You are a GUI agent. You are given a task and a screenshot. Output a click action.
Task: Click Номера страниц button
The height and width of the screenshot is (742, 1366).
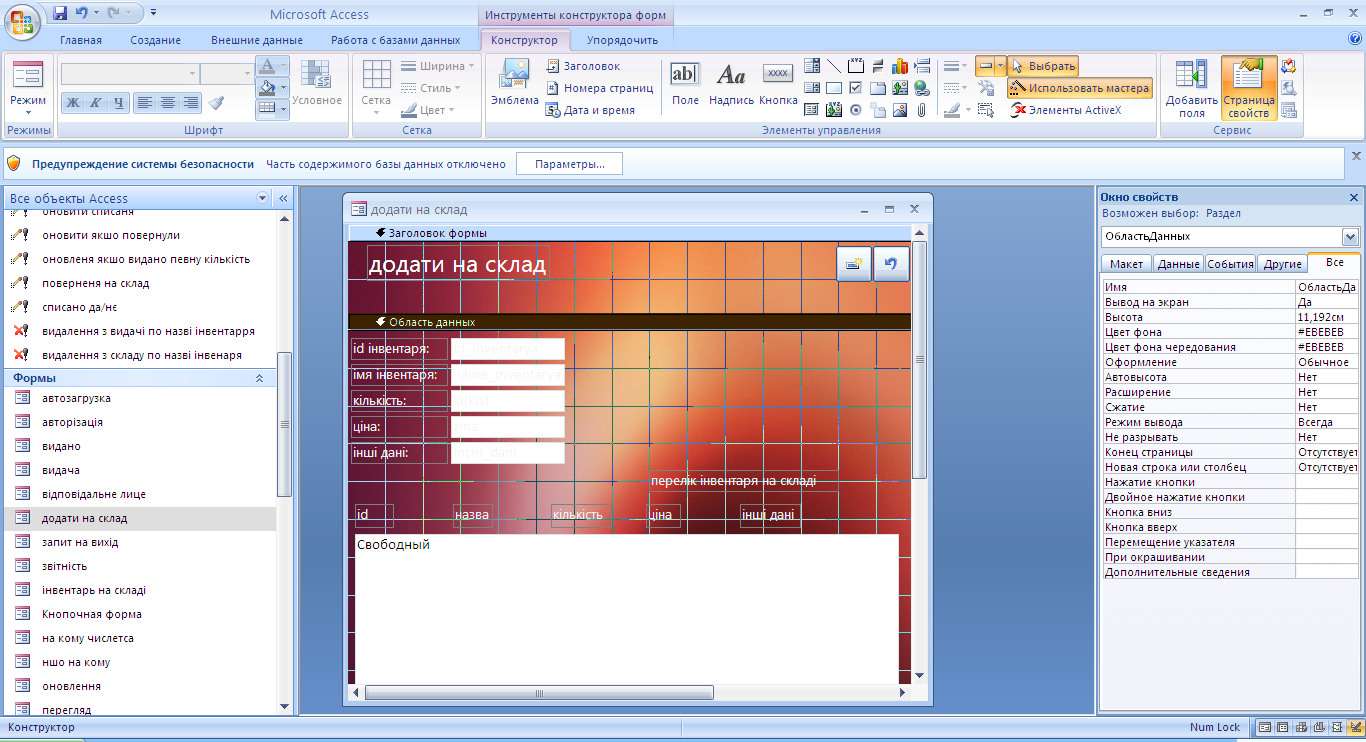(x=599, y=88)
